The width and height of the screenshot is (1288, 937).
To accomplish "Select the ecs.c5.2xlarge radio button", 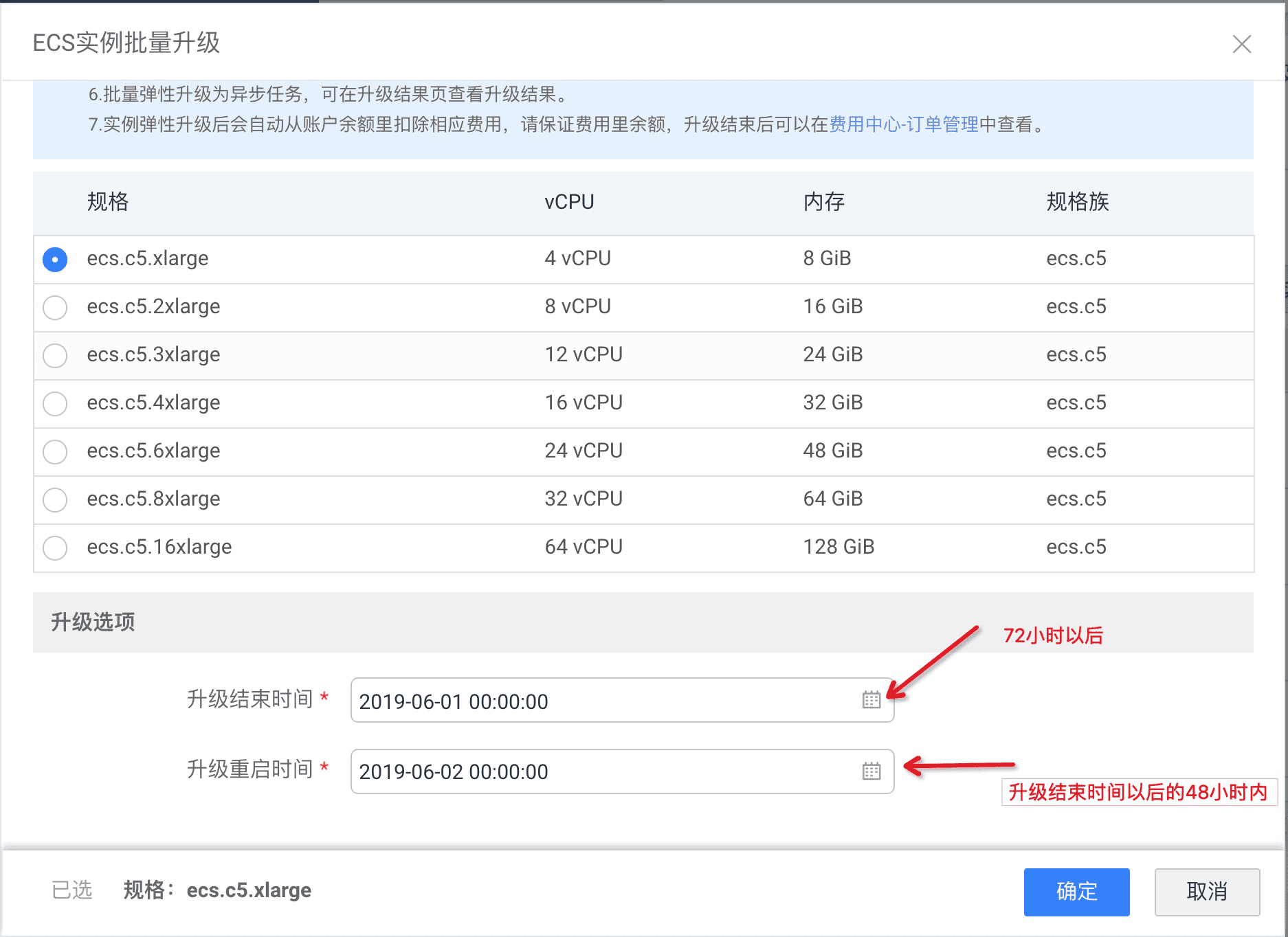I will pos(55,308).
